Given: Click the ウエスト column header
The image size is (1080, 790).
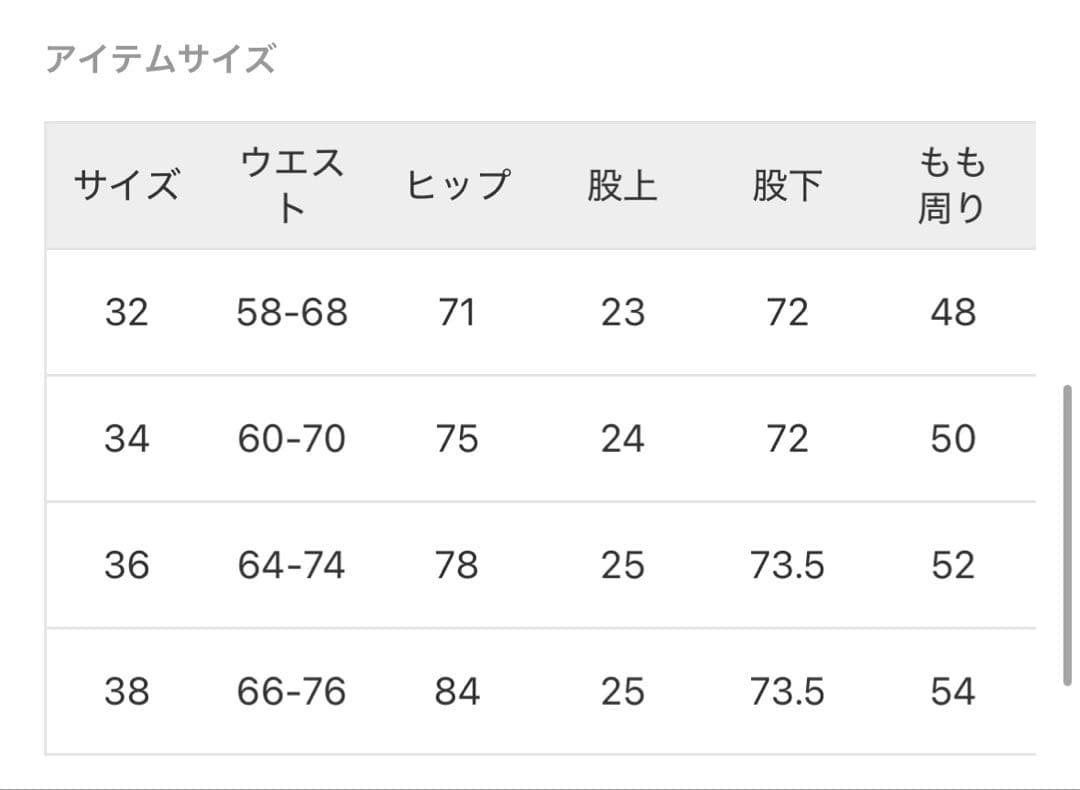Looking at the screenshot, I should point(291,186).
